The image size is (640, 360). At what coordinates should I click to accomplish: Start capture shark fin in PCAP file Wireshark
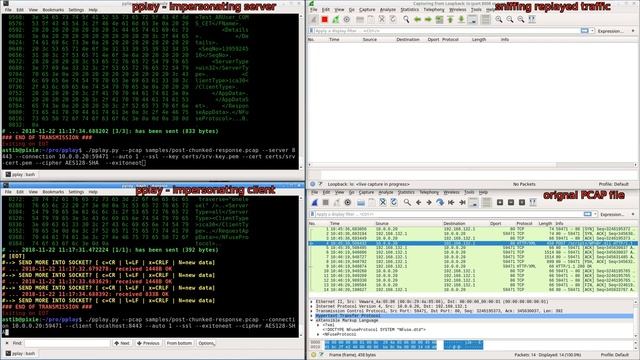click(315, 202)
